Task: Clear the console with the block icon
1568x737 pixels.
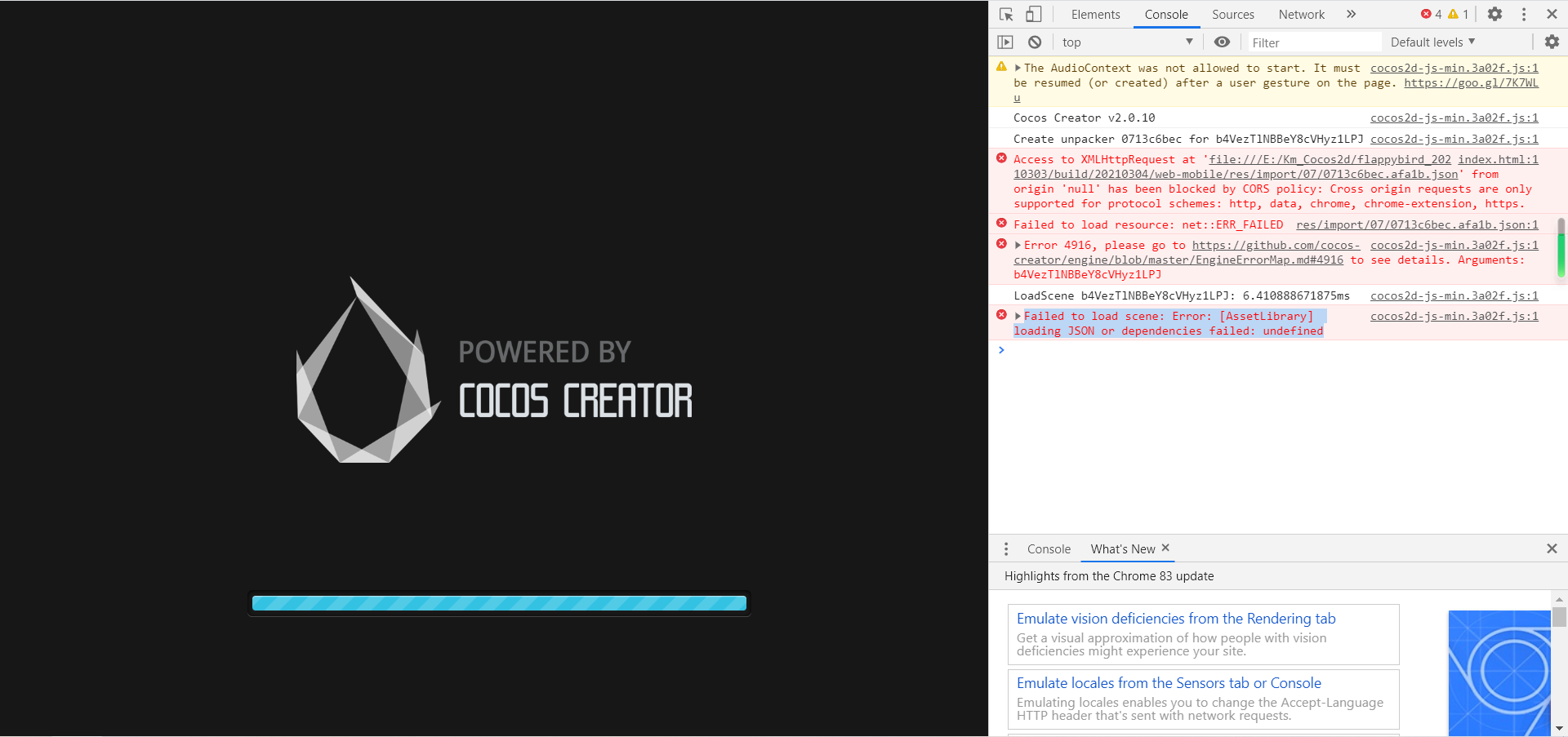Action: point(1035,42)
